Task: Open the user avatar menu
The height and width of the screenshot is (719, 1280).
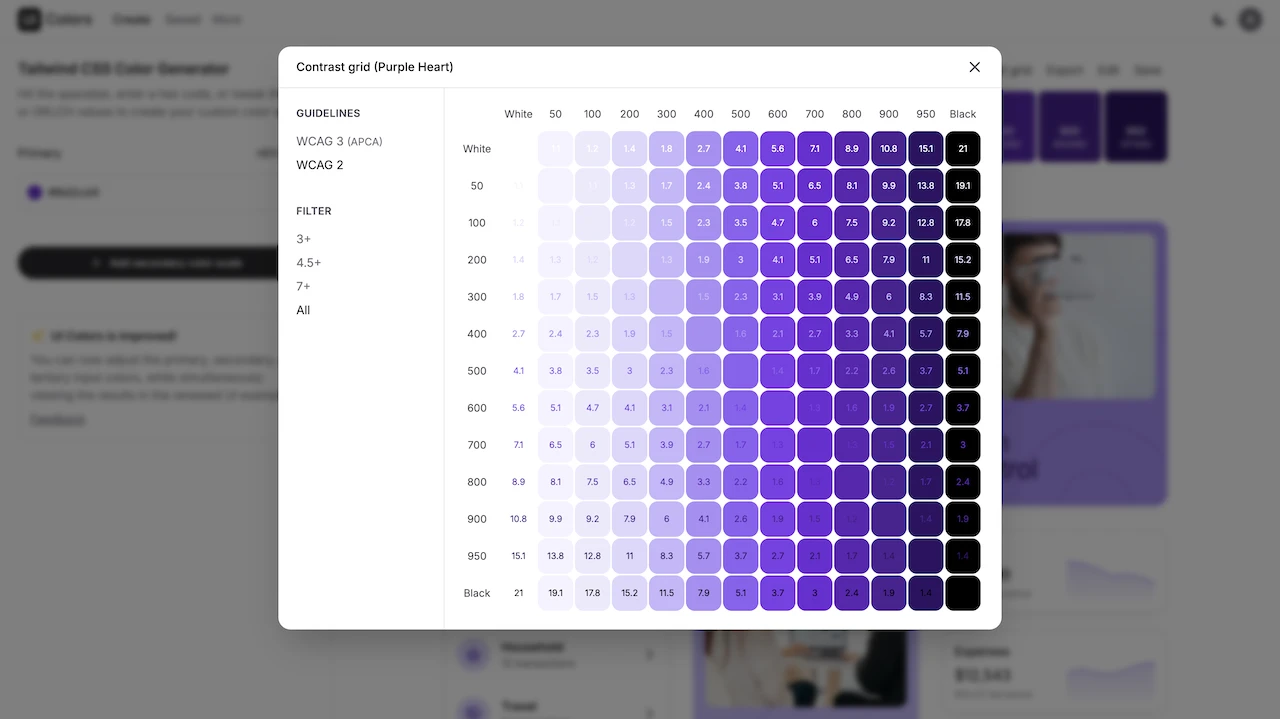Action: tap(1250, 19)
